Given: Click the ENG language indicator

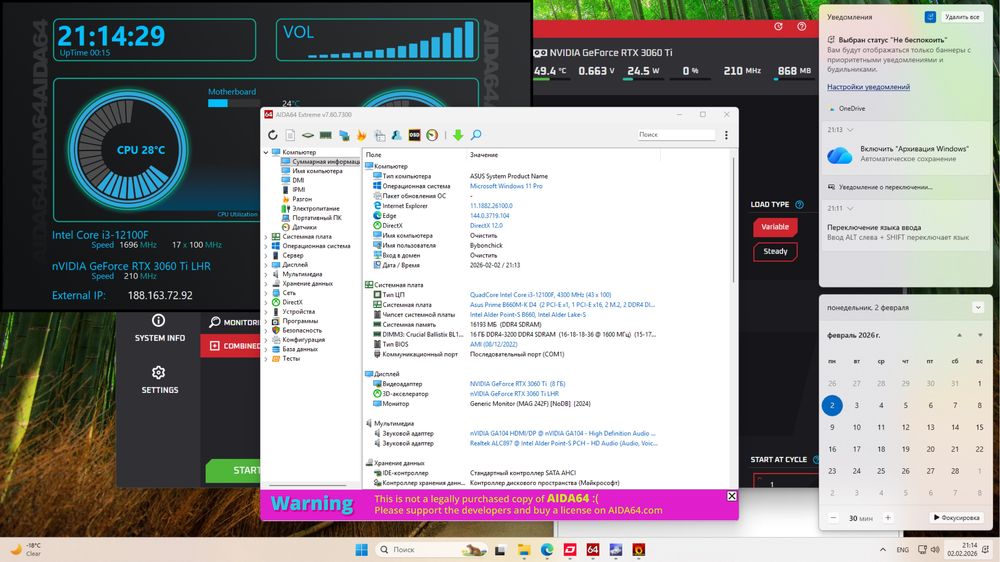Looking at the screenshot, I should click(x=902, y=550).
